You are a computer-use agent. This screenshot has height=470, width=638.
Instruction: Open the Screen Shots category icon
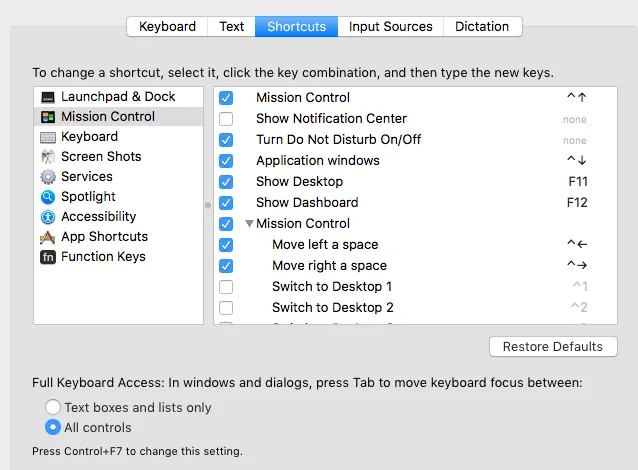(x=48, y=157)
